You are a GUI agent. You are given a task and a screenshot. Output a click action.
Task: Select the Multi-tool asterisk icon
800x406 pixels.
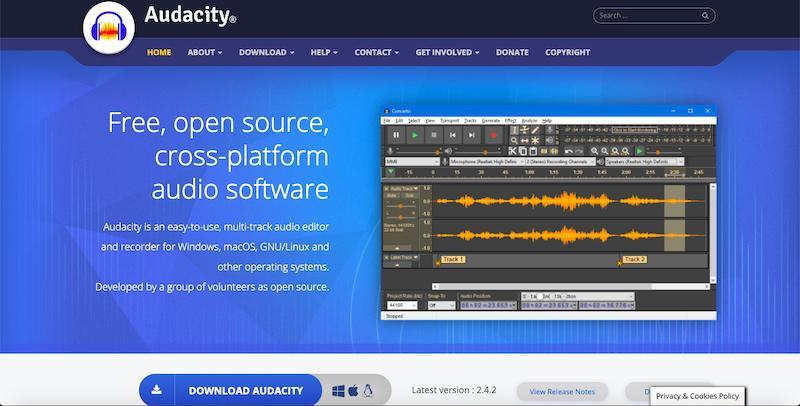pos(535,140)
